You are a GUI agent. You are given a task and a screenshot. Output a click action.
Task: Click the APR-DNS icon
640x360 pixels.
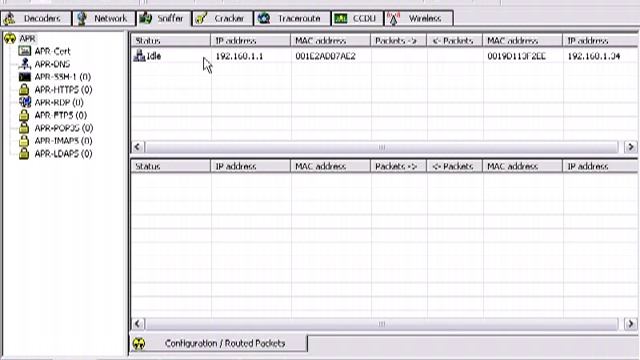tap(24, 64)
